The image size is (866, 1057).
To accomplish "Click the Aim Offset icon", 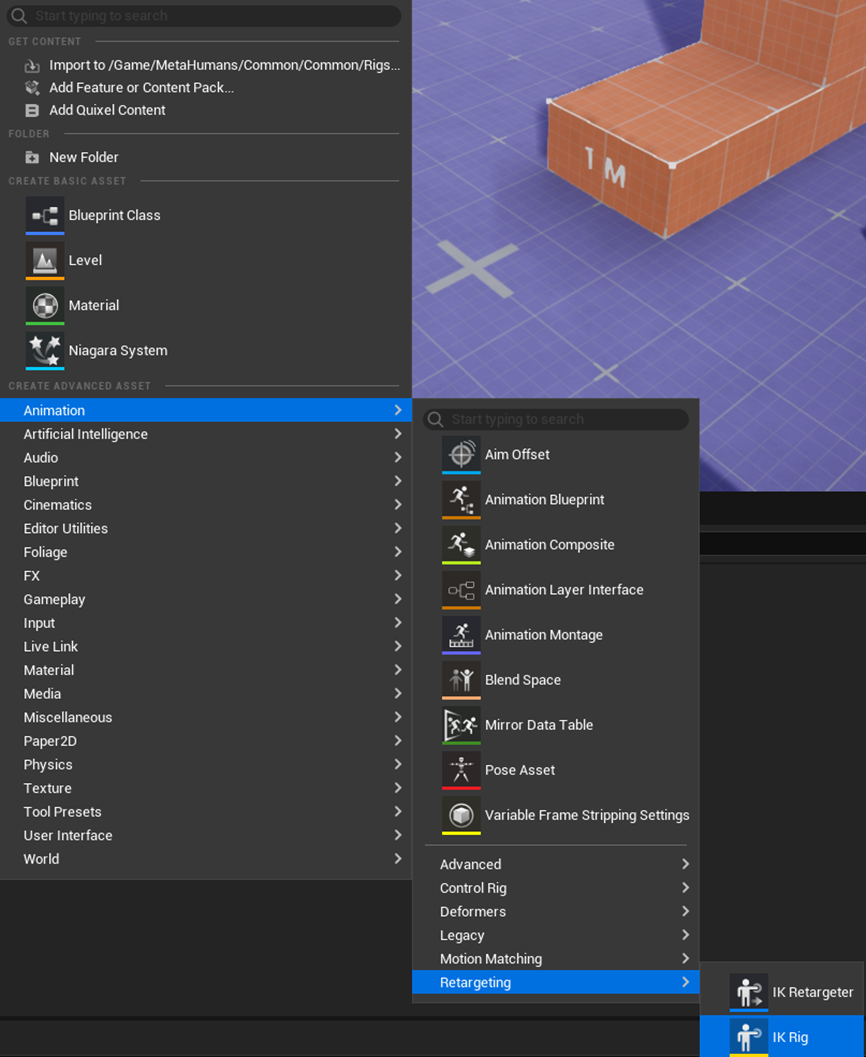I will (x=462, y=454).
